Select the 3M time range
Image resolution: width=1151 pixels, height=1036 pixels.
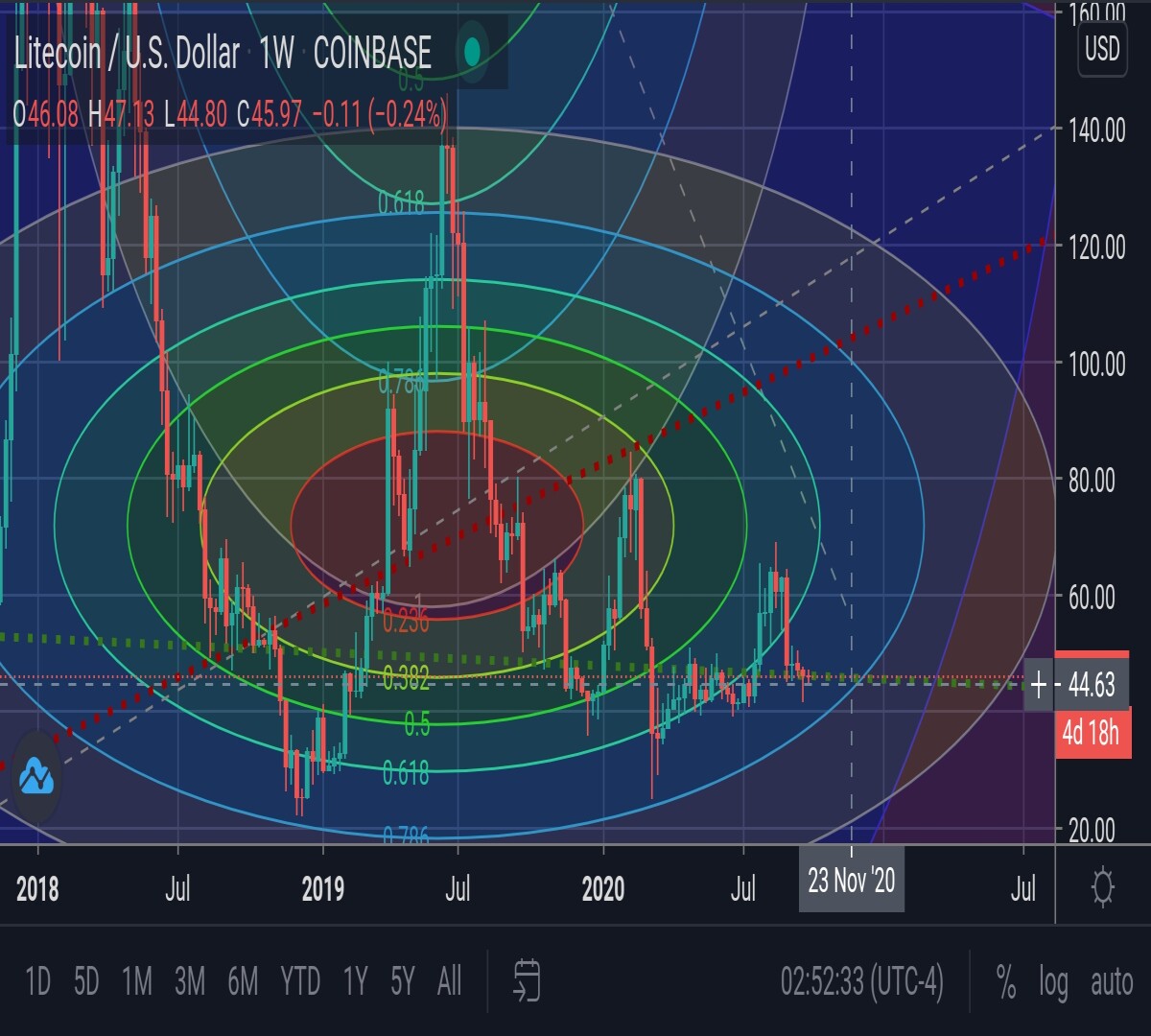pos(190,981)
